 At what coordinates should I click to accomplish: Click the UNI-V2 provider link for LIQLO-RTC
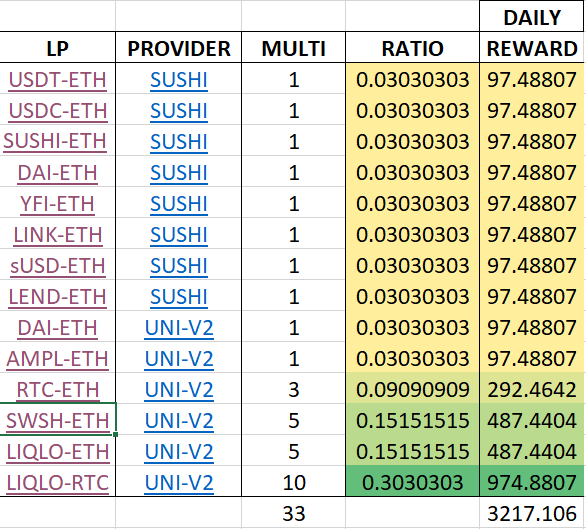[179, 483]
